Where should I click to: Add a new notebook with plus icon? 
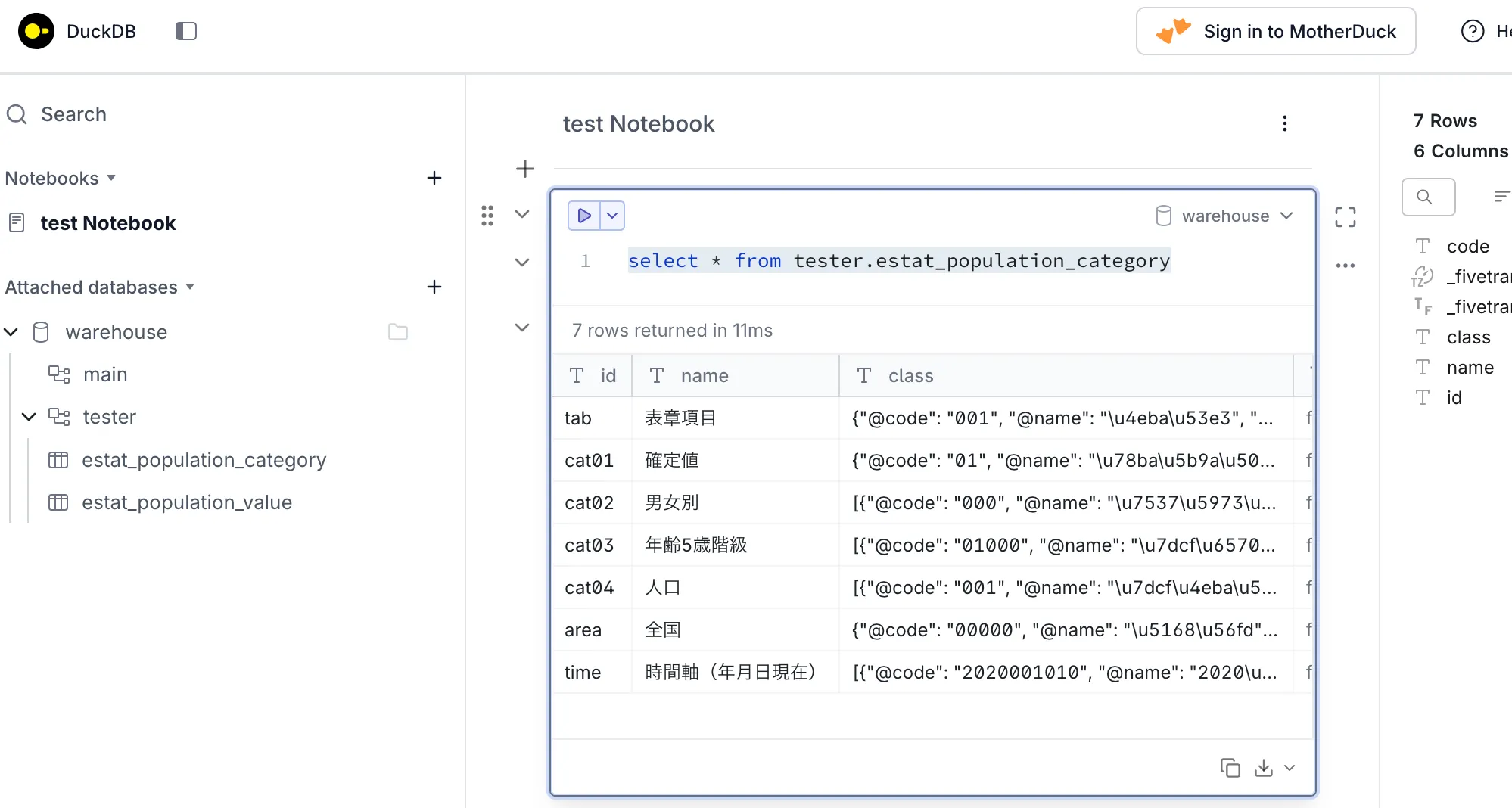(x=434, y=178)
